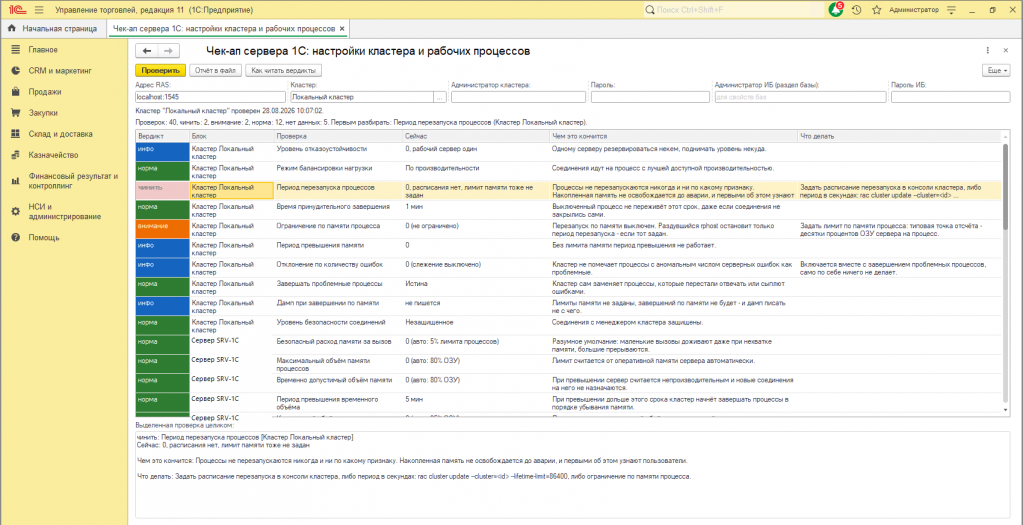Focus the Адрес RAS input field
This screenshot has width=1023, height=525.
tap(209, 97)
